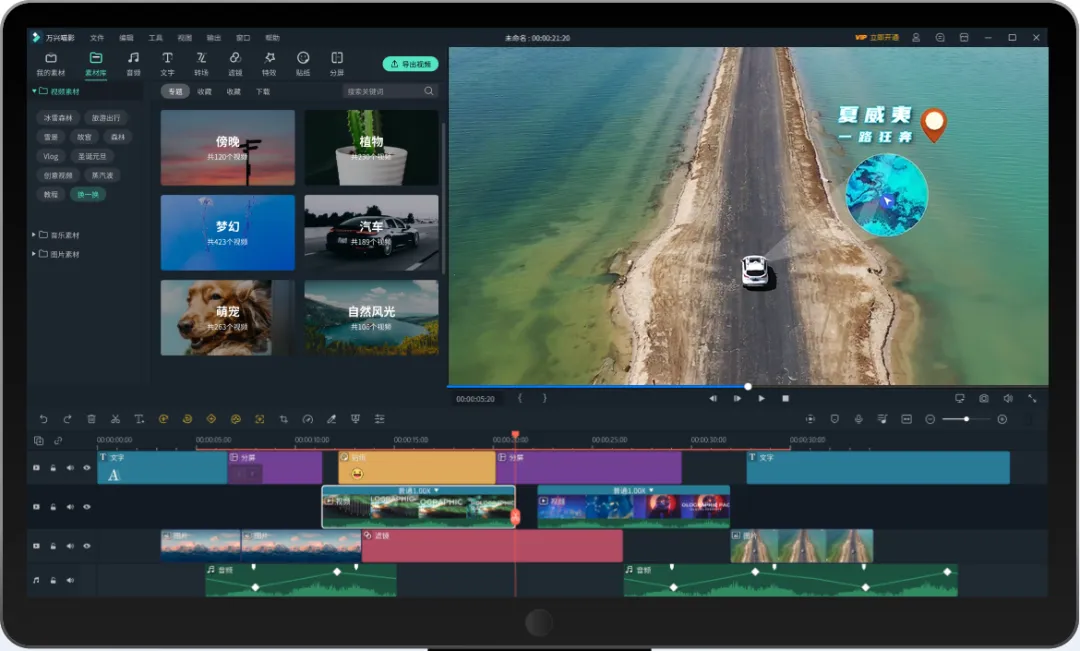Screen dimensions: 1080x651
Task: Click the trash delete icon above timeline
Action: [91, 419]
